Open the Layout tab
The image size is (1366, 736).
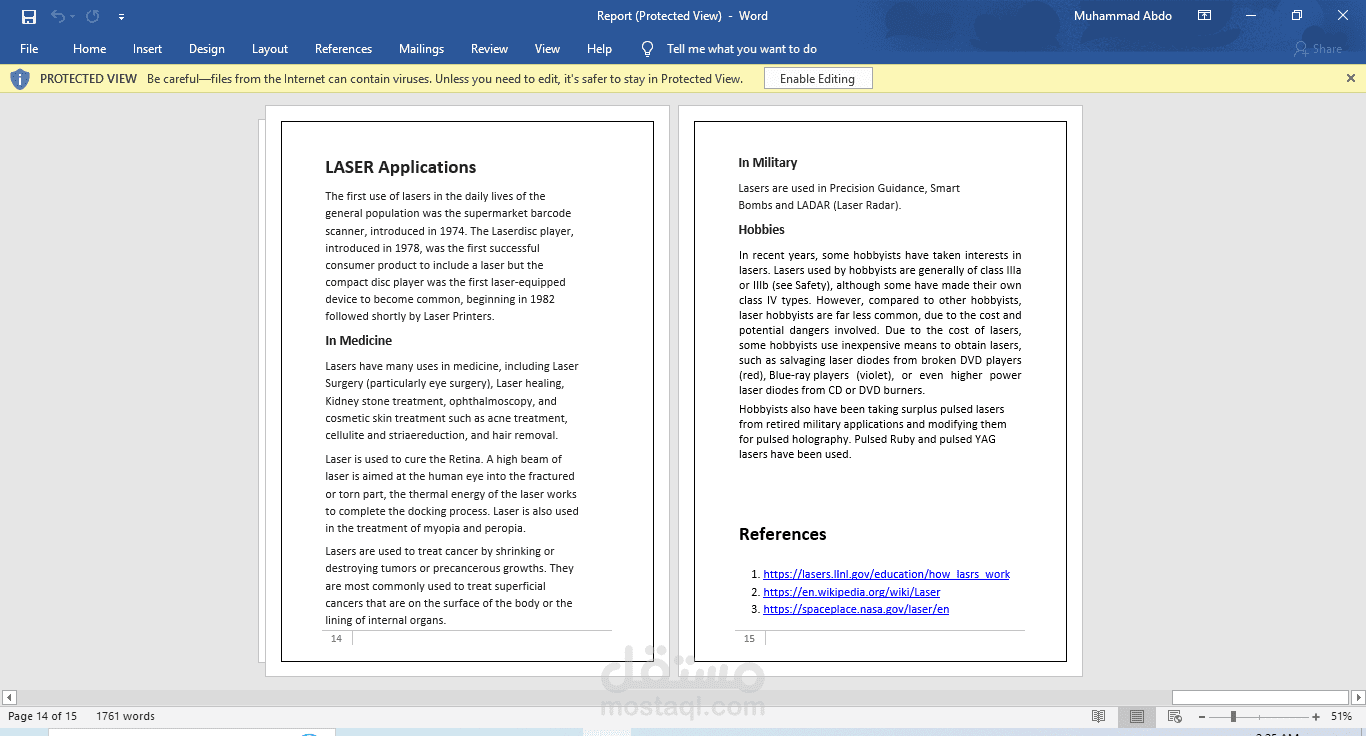(x=270, y=49)
